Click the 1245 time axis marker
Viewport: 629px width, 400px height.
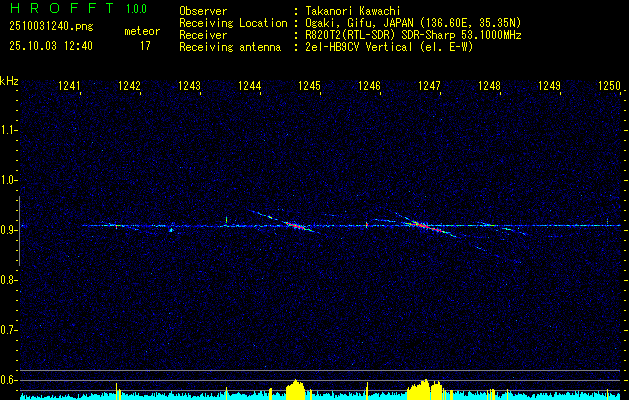[309, 85]
